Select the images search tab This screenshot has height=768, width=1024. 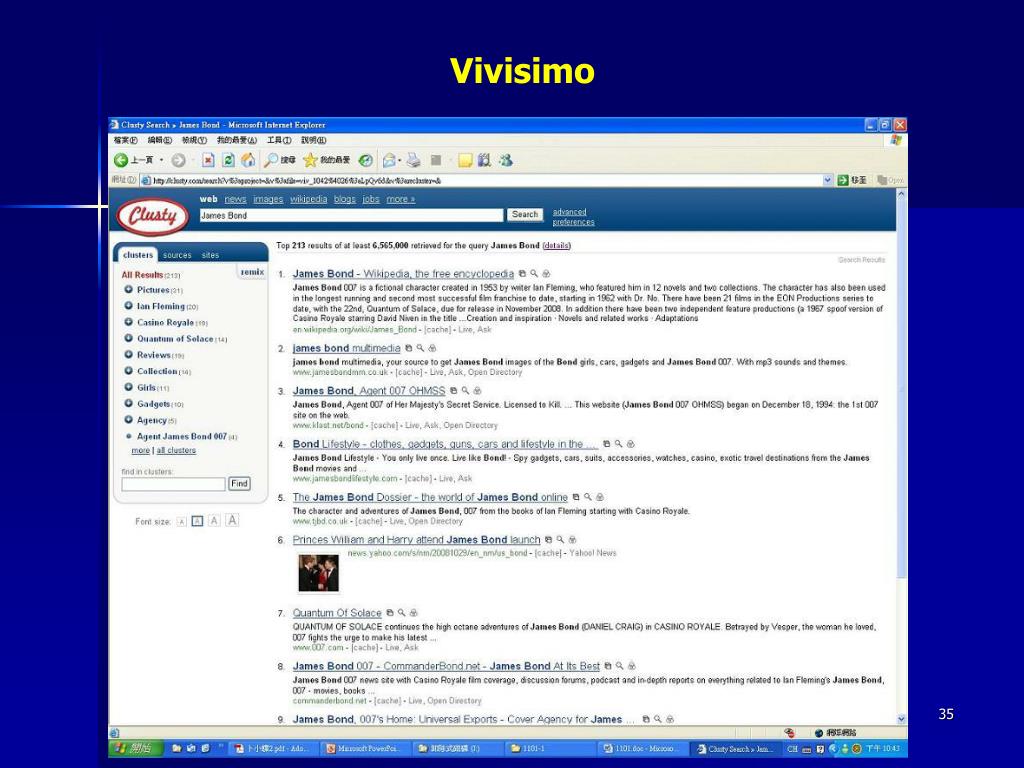[268, 199]
